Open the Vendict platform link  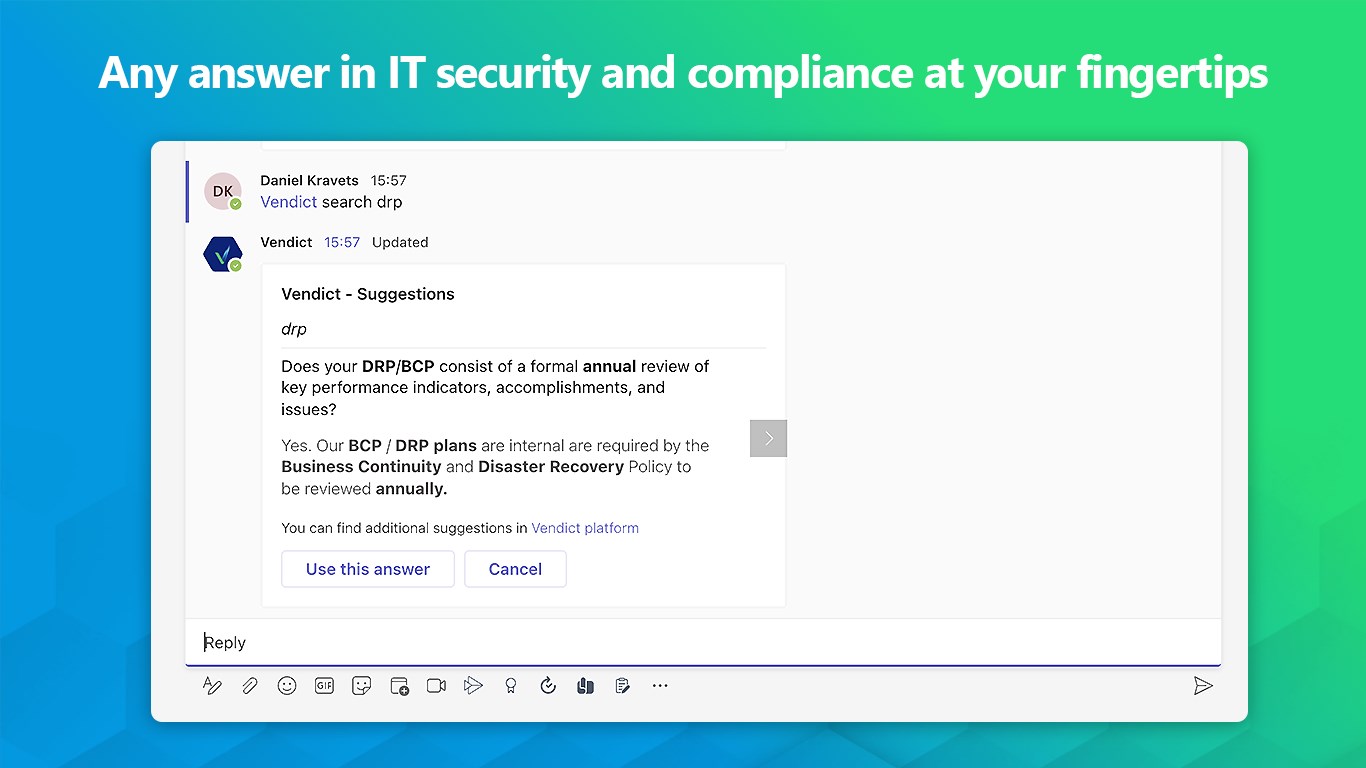click(585, 528)
